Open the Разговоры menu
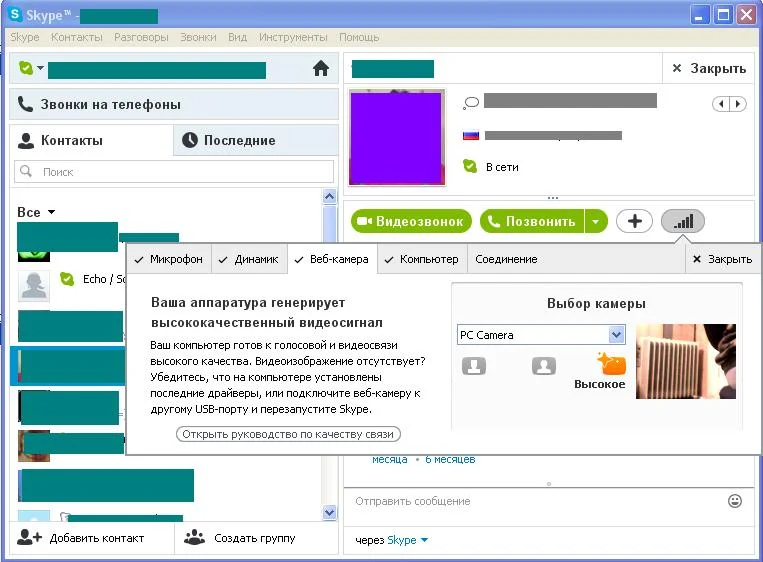 pyautogui.click(x=141, y=37)
